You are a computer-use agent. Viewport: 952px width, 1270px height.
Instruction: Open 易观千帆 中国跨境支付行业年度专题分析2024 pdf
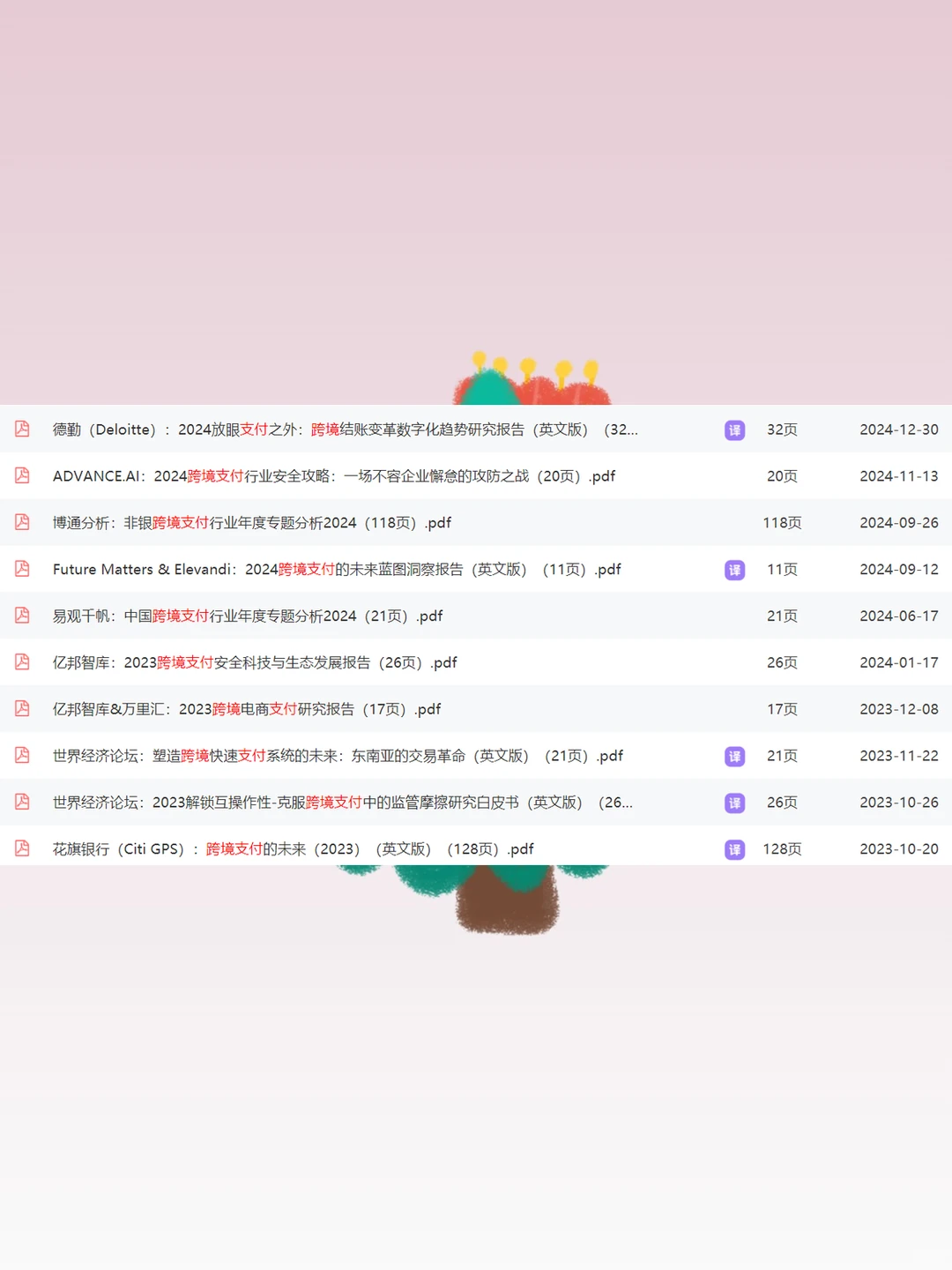248,616
